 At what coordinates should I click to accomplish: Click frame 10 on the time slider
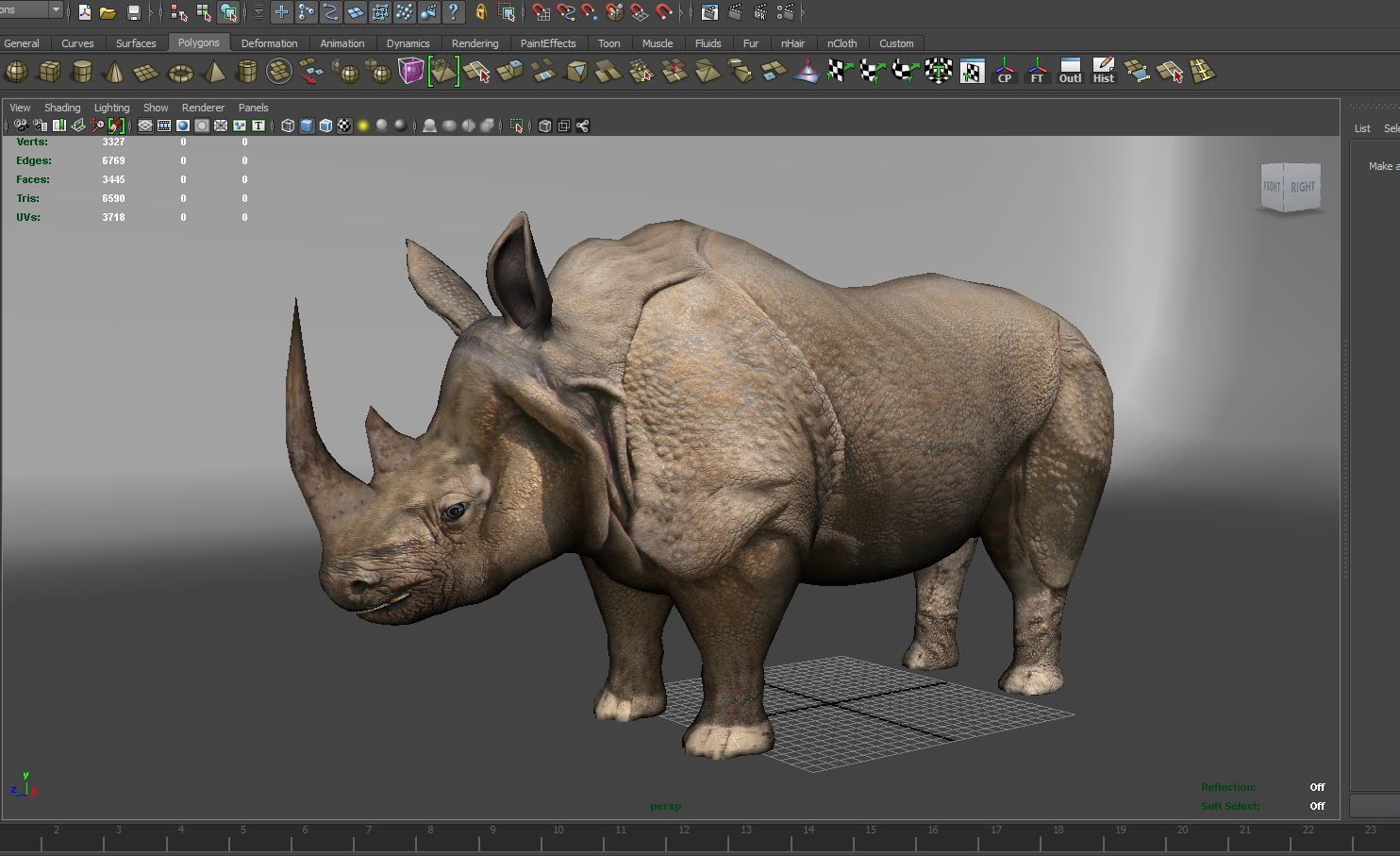pos(558,831)
